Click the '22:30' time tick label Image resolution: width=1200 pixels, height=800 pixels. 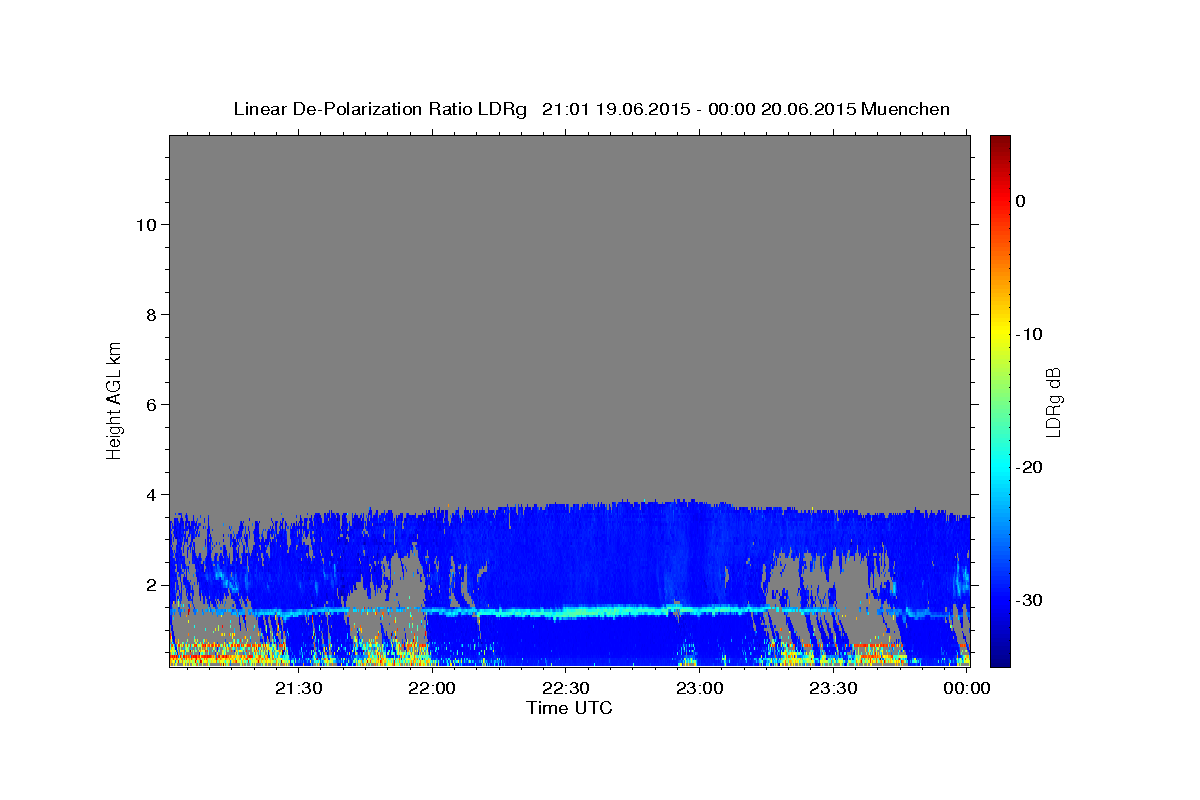pyautogui.click(x=565, y=688)
